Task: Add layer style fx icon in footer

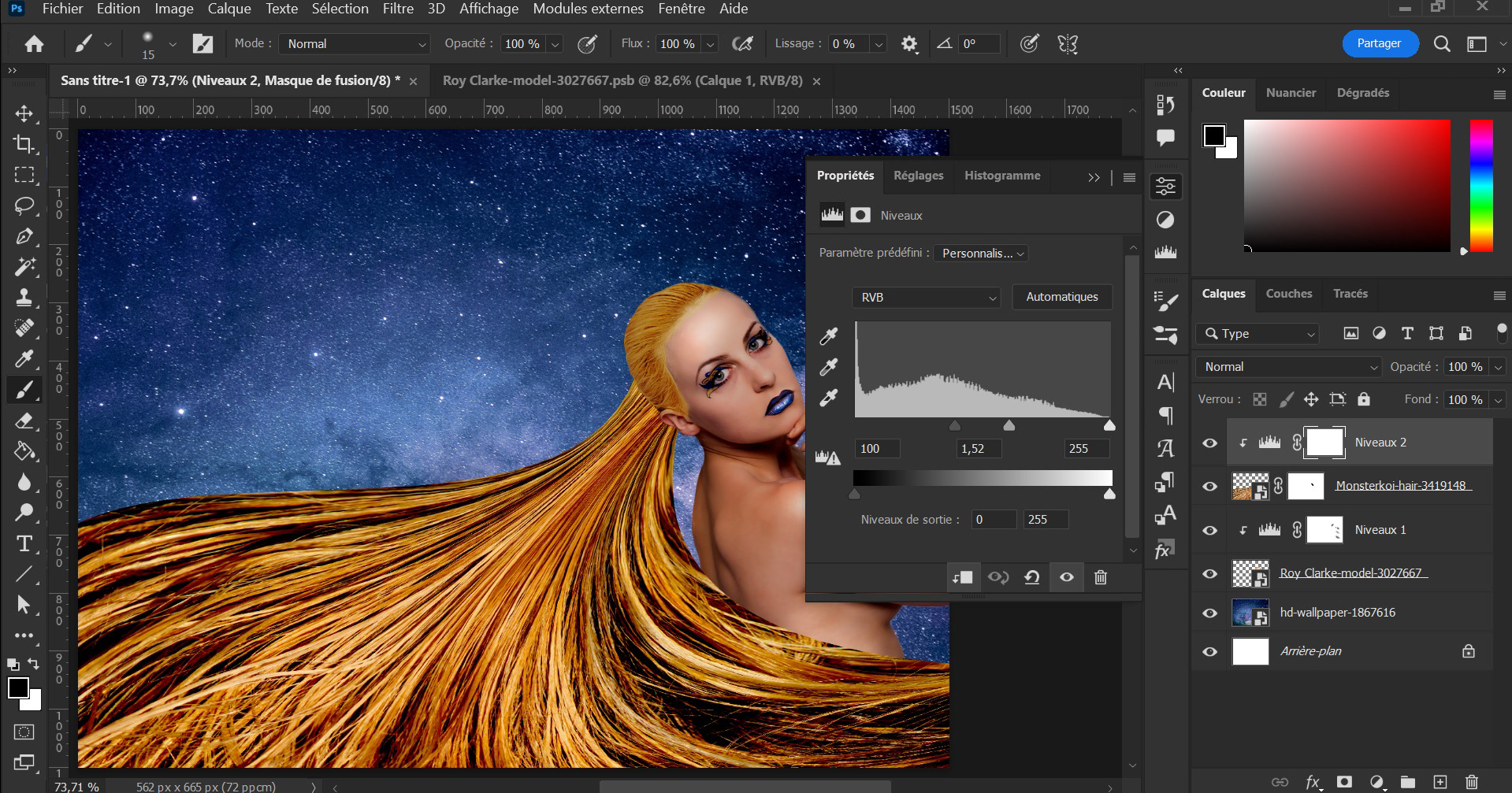Action: click(x=1313, y=782)
